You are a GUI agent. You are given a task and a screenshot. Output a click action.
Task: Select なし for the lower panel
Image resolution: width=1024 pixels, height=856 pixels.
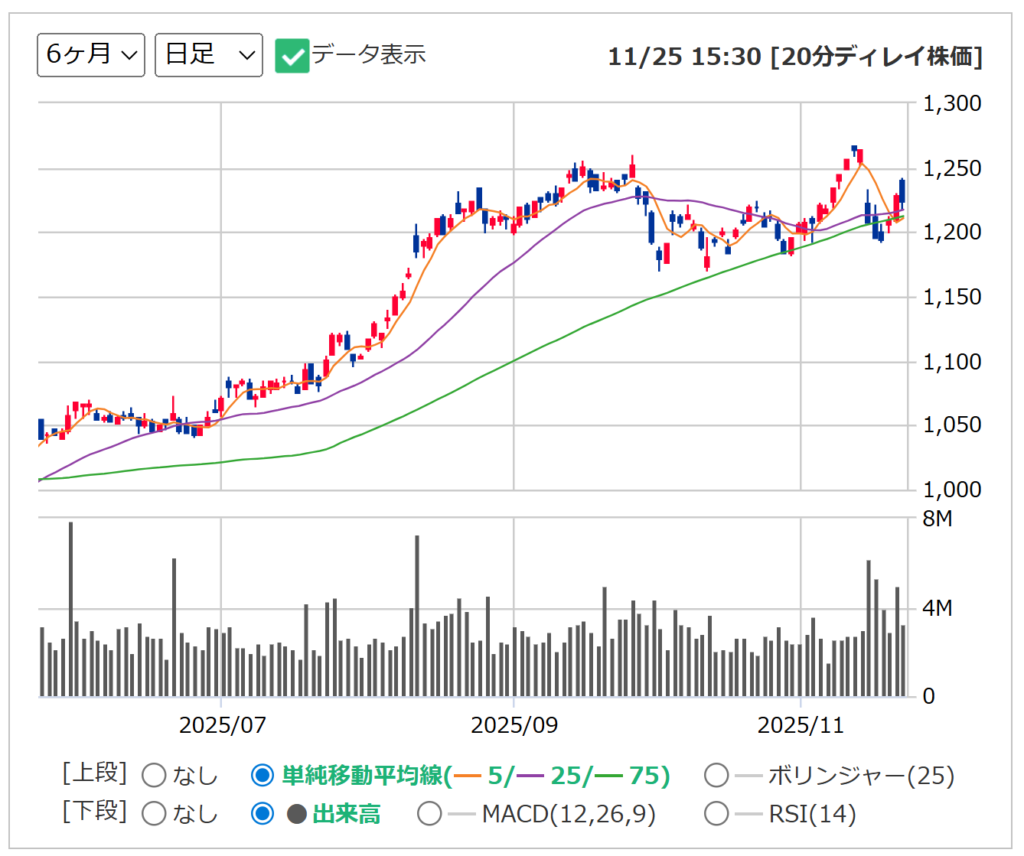coord(155,814)
